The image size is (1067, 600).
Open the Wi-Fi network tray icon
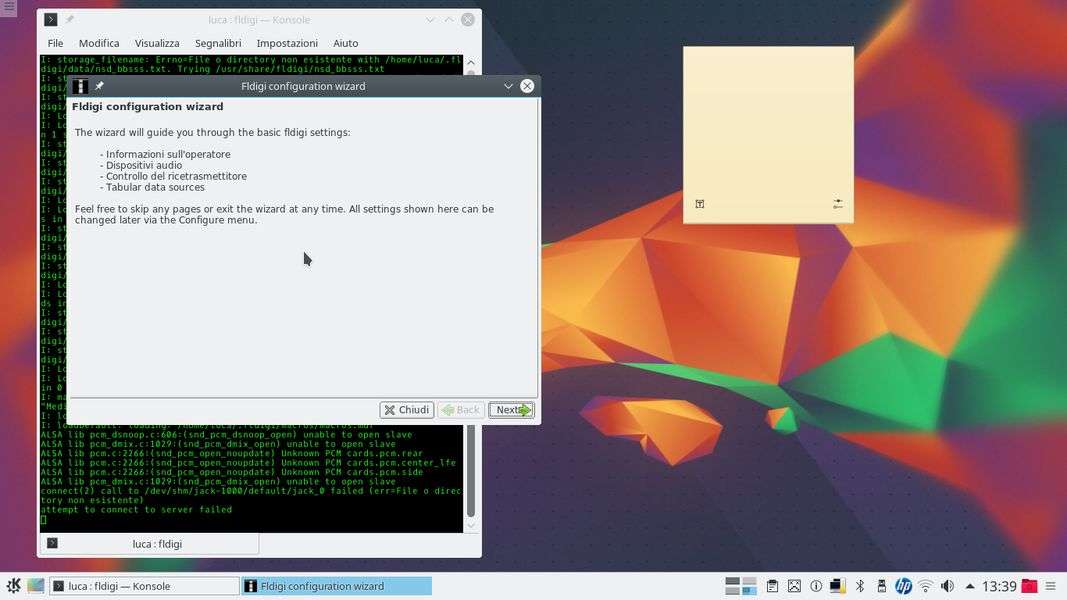point(925,586)
